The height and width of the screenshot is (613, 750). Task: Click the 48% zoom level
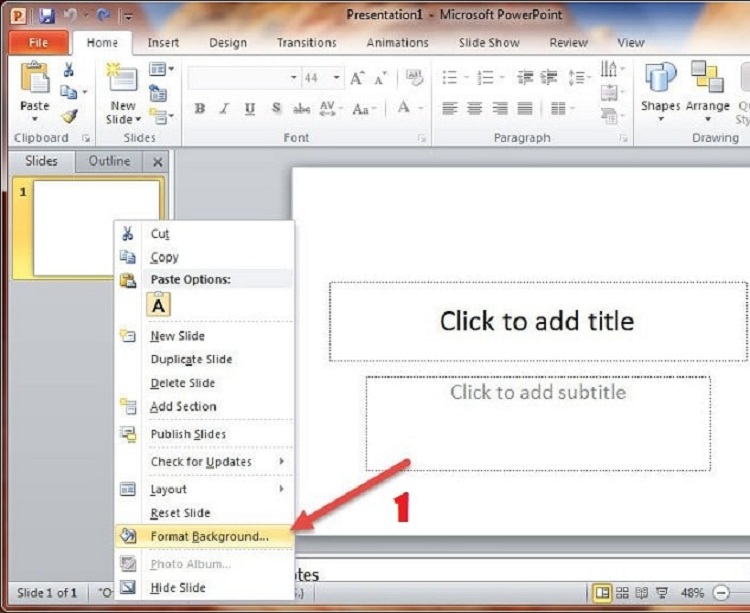(x=692, y=593)
